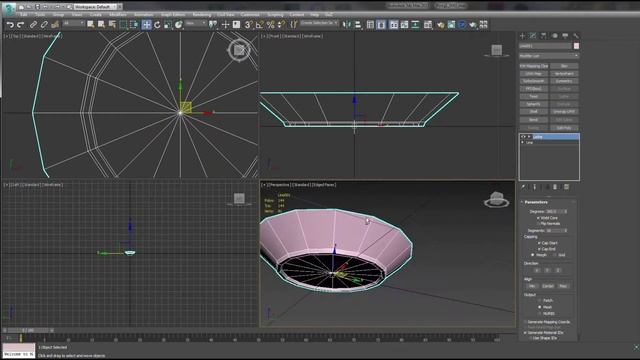Open the named selection sets dropdown
This screenshot has height=360, width=640.
[319, 23]
